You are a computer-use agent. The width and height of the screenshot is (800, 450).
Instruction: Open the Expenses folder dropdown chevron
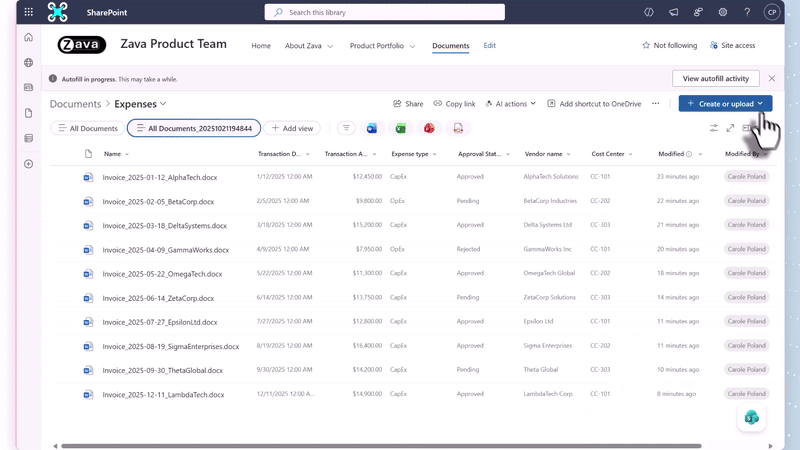pyautogui.click(x=163, y=104)
